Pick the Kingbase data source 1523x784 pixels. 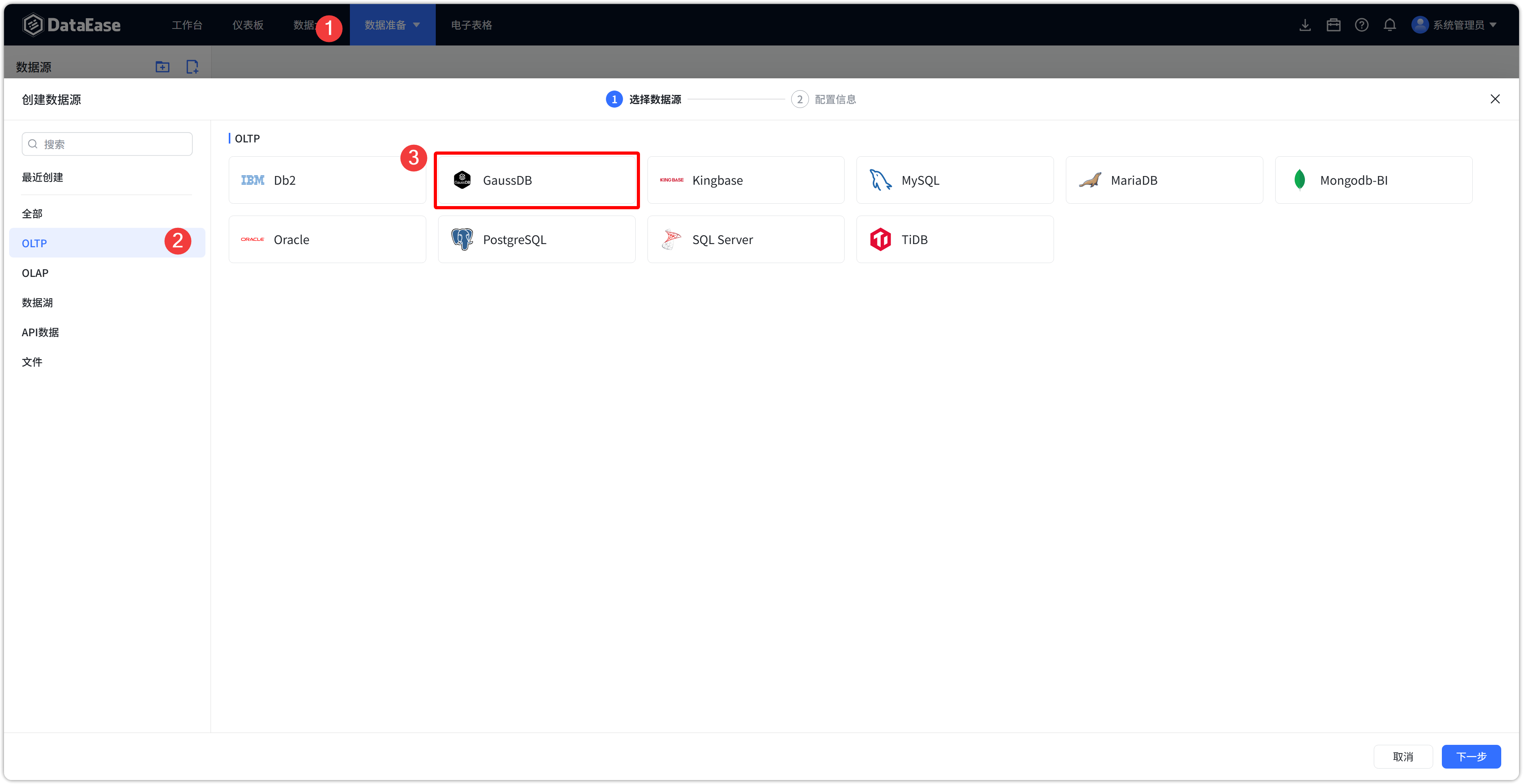point(746,180)
